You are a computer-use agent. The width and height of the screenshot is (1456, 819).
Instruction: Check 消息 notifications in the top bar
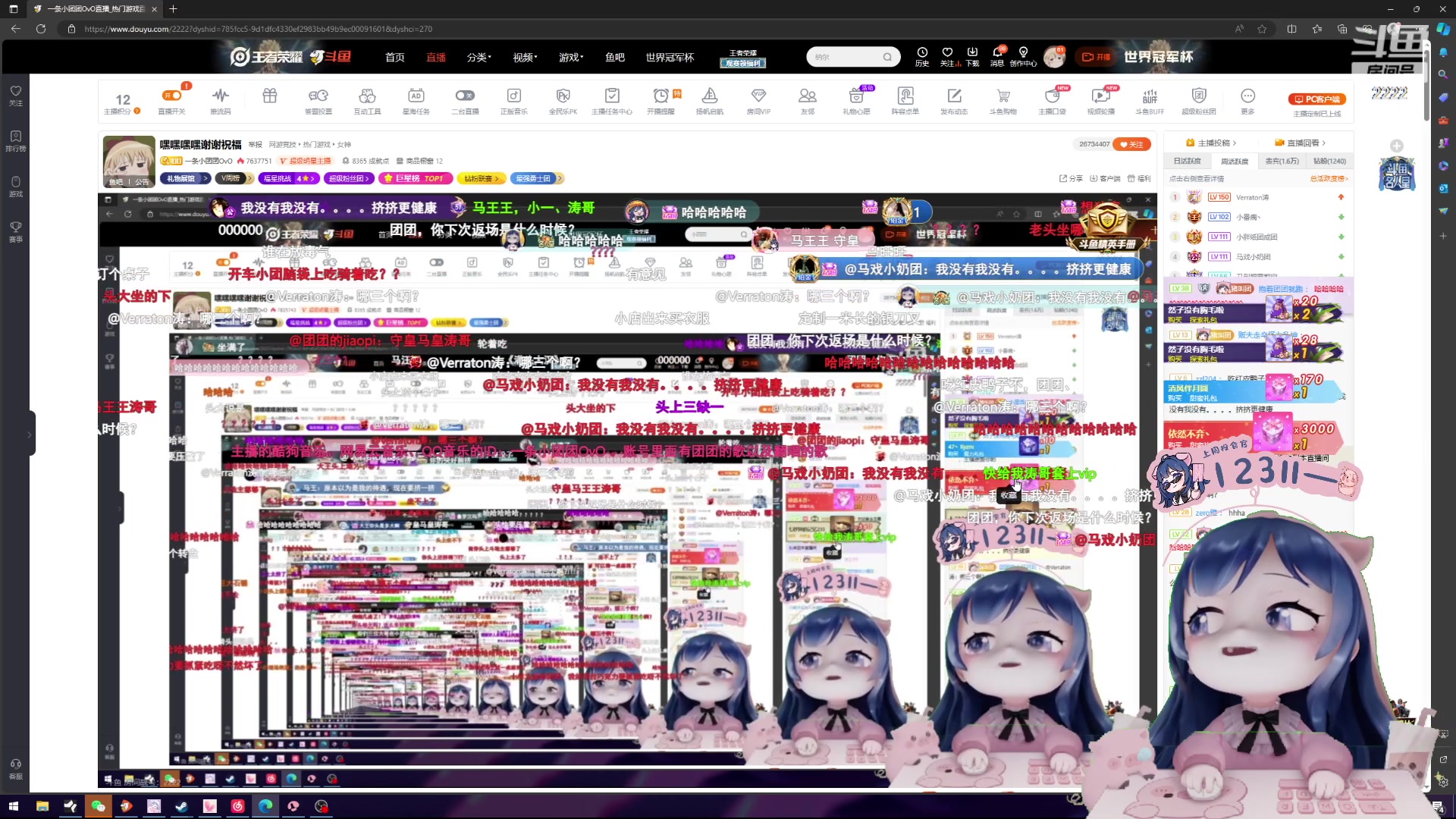tap(996, 56)
